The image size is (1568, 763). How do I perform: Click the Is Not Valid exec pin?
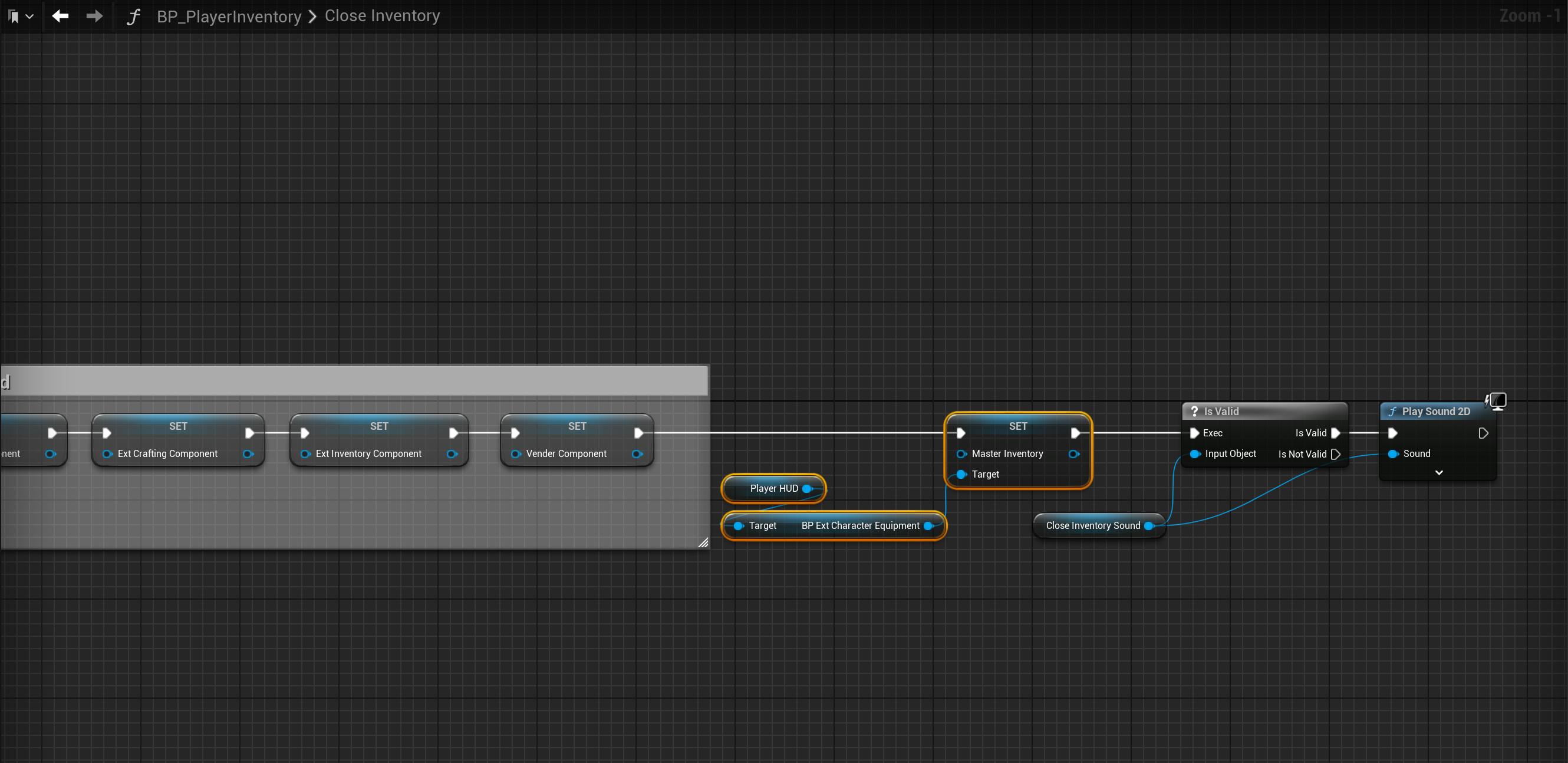pyautogui.click(x=1336, y=454)
